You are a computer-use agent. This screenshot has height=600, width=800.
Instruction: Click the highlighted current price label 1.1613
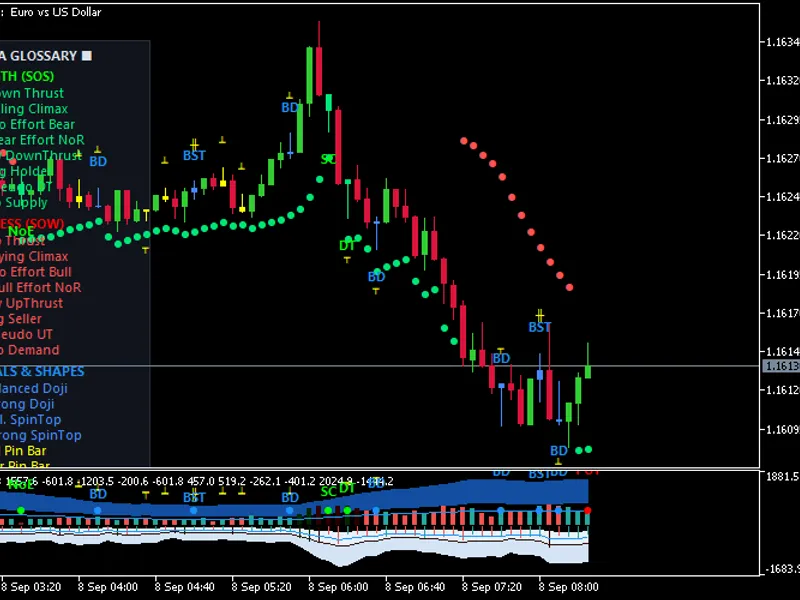point(781,366)
